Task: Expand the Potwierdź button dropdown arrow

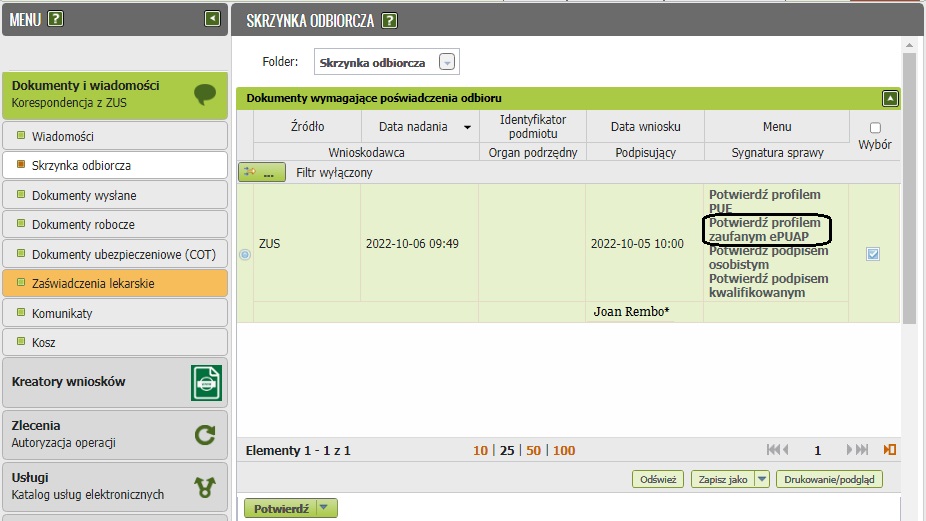Action: (323, 508)
